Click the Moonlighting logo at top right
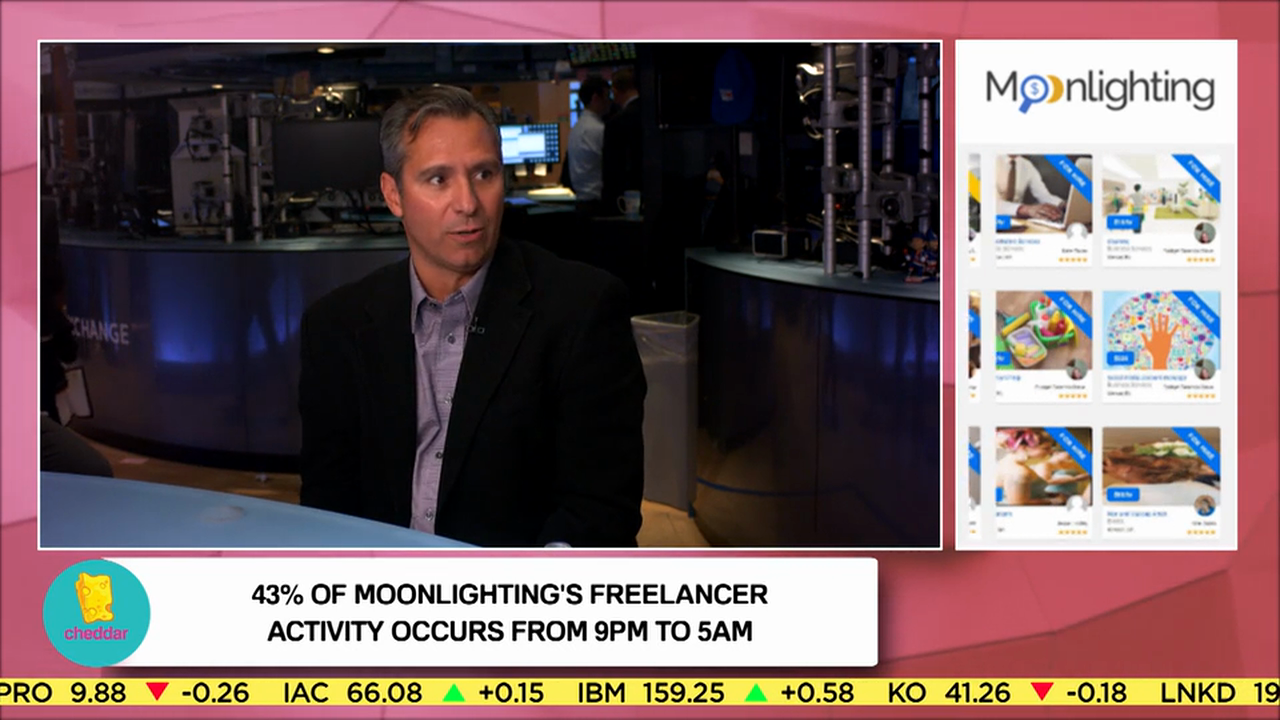This screenshot has height=720, width=1280. pyautogui.click(x=1099, y=90)
